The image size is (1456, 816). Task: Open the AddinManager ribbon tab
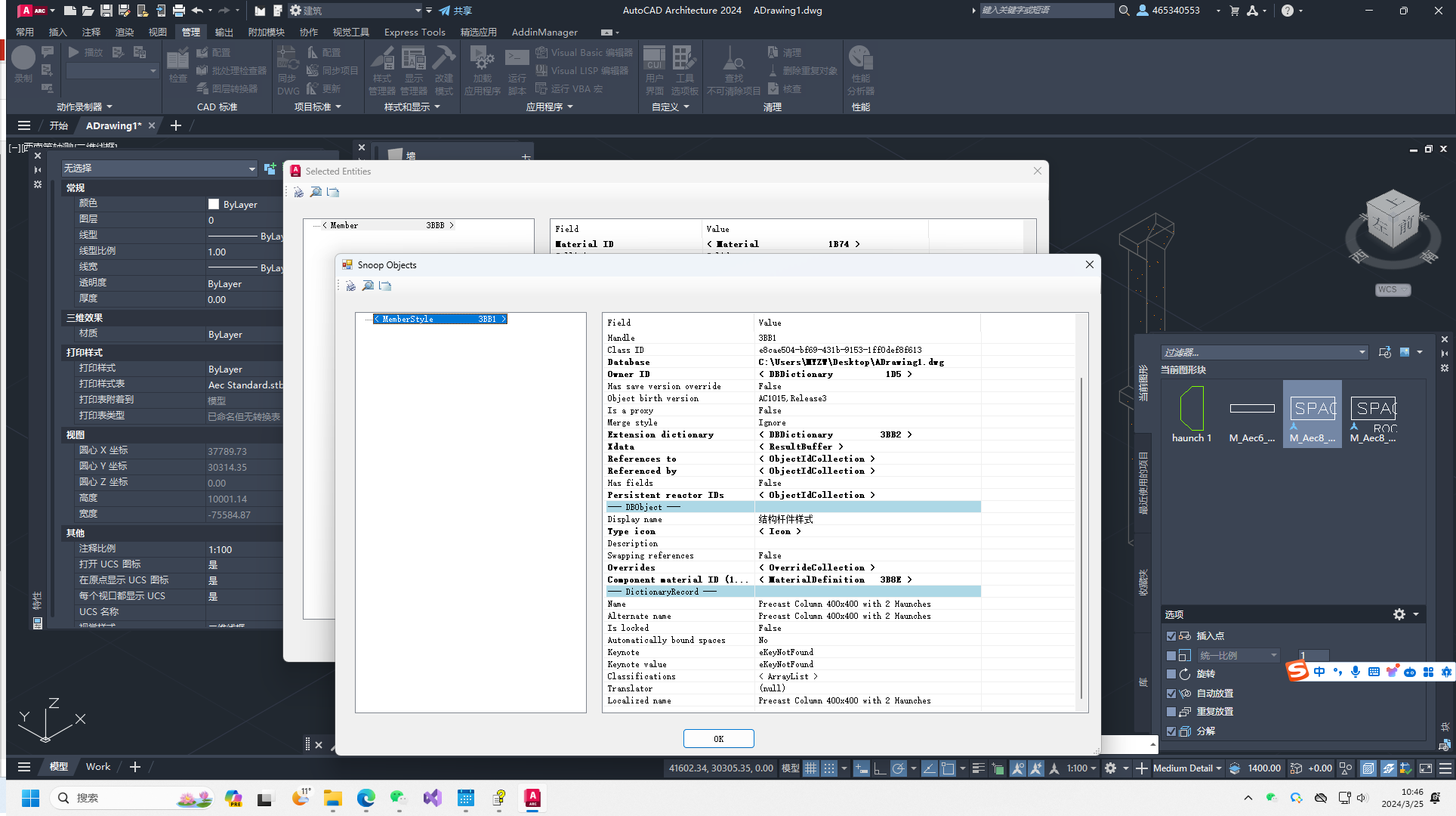pyautogui.click(x=544, y=32)
